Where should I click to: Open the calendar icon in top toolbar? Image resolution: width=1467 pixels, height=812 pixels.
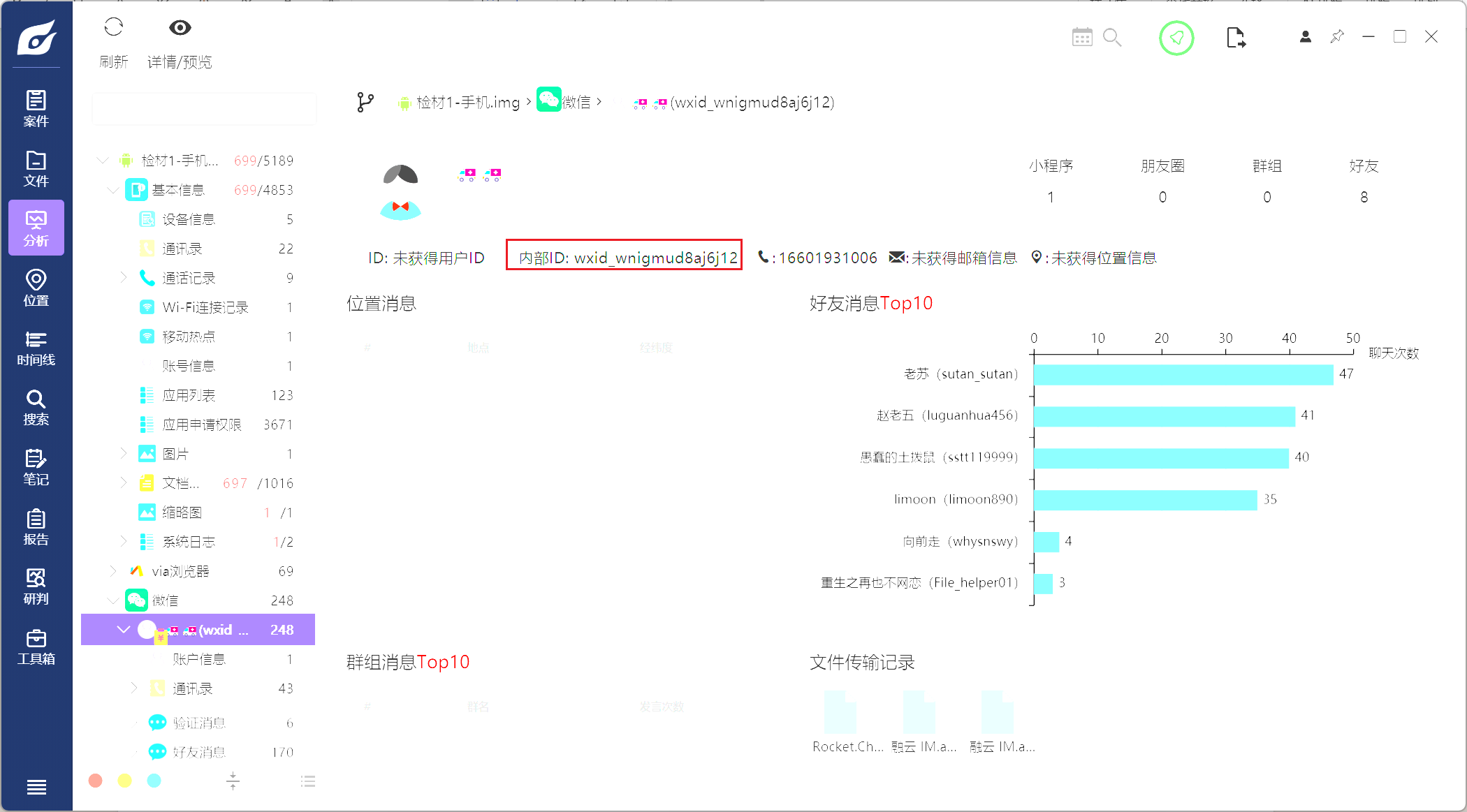(x=1081, y=37)
